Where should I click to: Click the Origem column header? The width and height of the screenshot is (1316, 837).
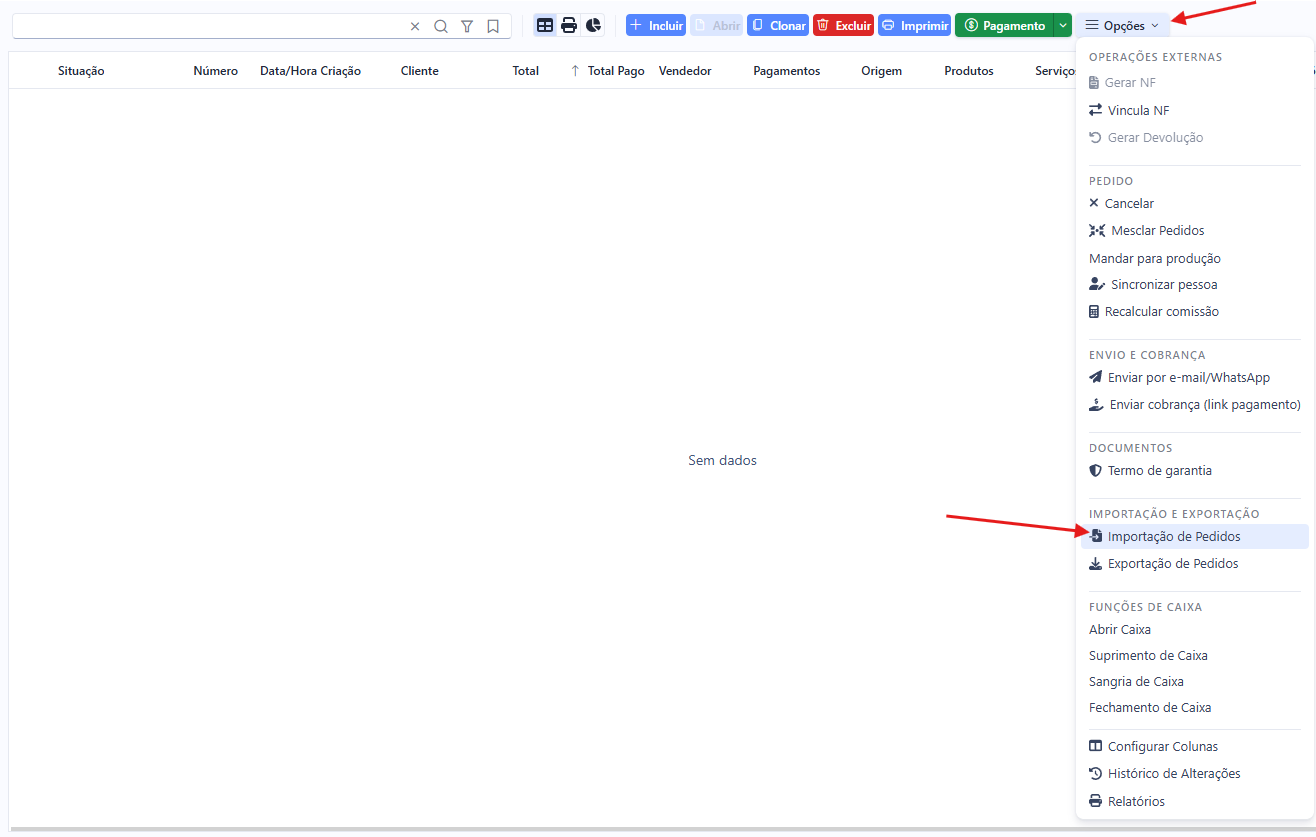pyautogui.click(x=882, y=71)
